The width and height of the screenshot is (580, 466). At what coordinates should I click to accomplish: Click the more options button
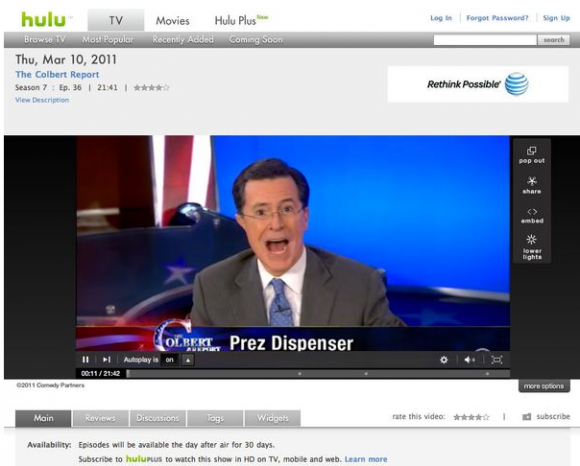544,386
